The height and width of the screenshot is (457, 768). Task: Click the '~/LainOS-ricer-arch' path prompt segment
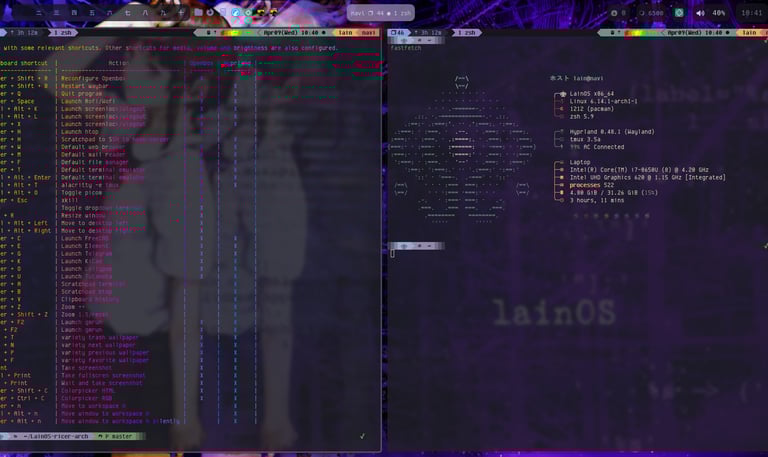click(x=56, y=436)
